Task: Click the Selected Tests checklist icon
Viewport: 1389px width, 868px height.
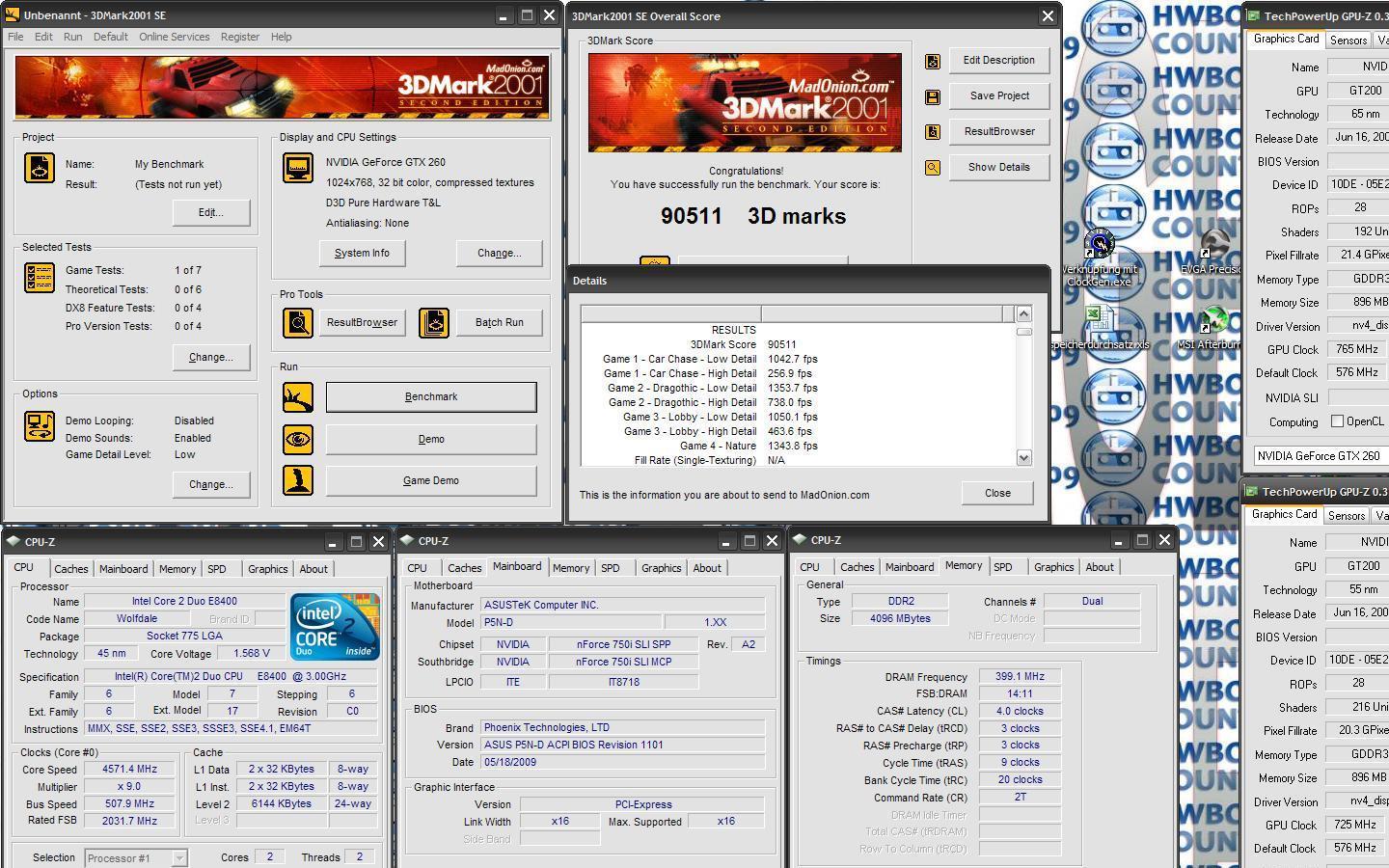Action: coord(39,278)
